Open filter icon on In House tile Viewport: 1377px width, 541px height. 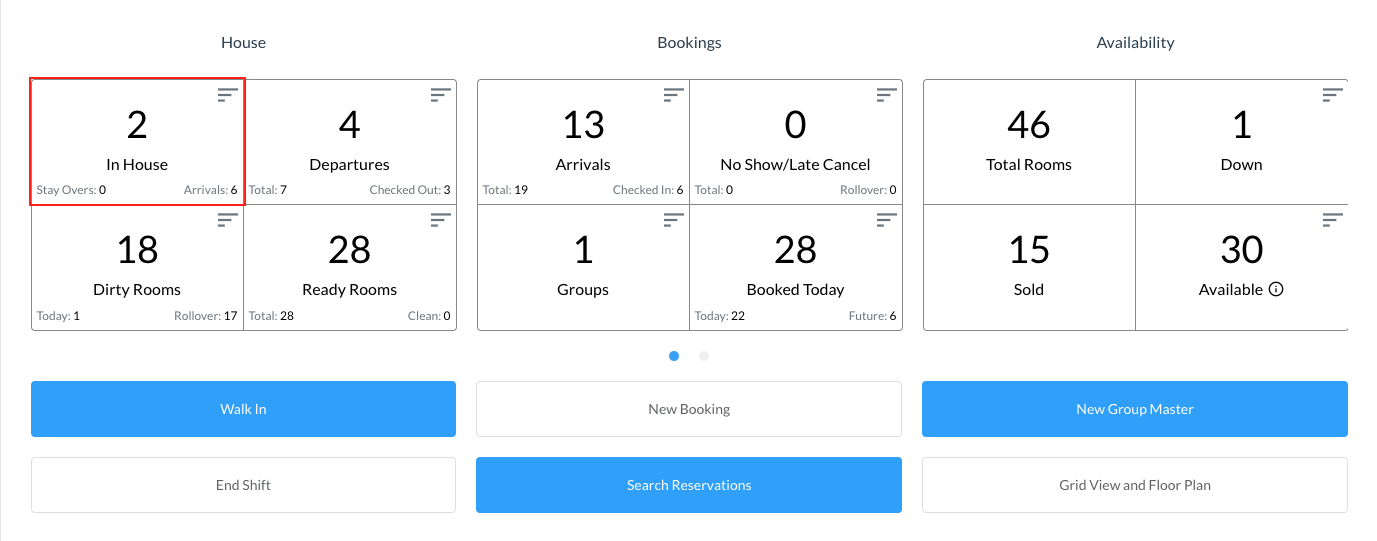click(x=228, y=95)
